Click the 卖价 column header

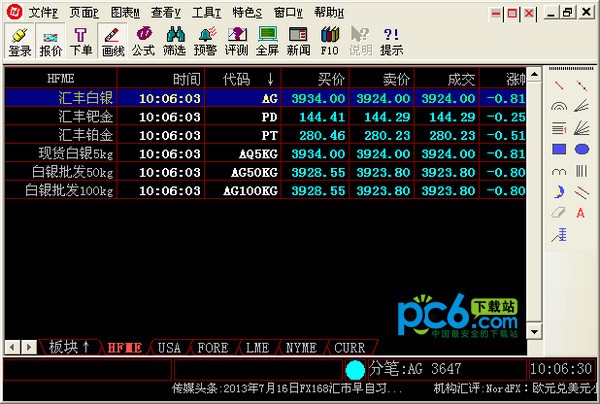tap(382, 79)
